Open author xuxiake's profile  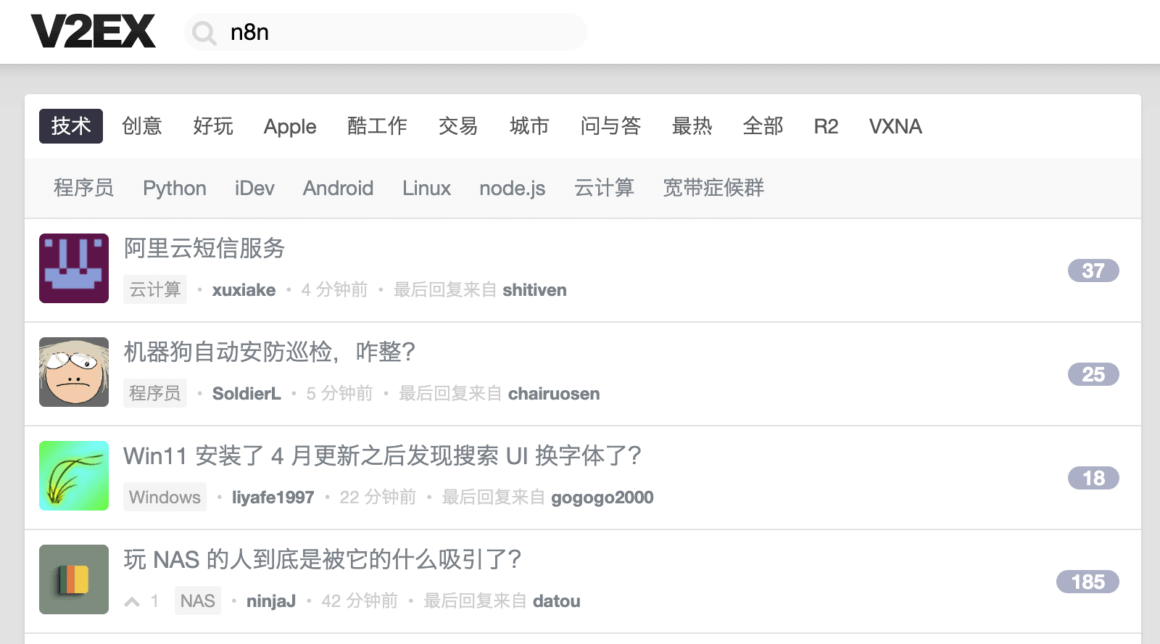[244, 290]
